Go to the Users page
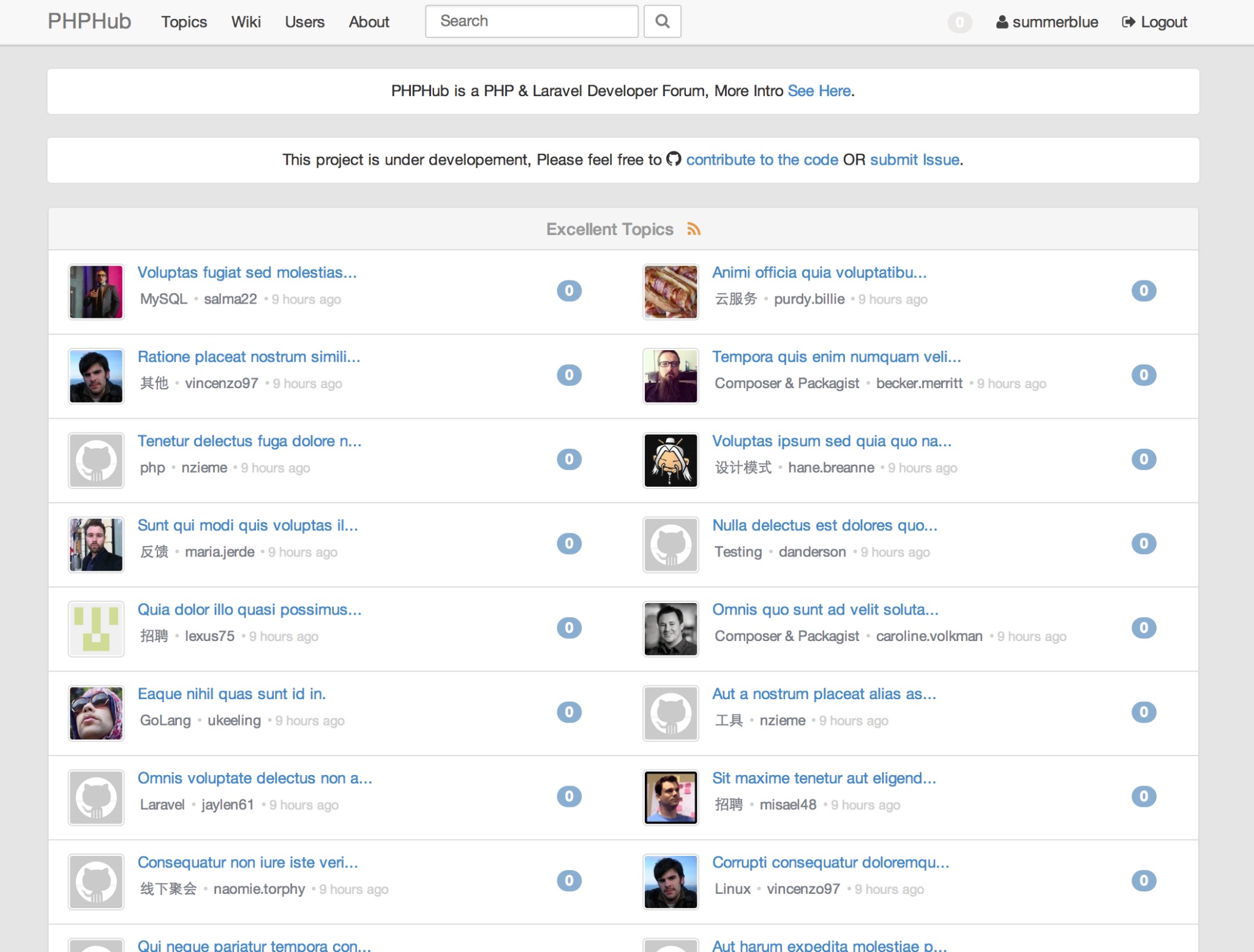This screenshot has width=1254, height=952. point(304,22)
